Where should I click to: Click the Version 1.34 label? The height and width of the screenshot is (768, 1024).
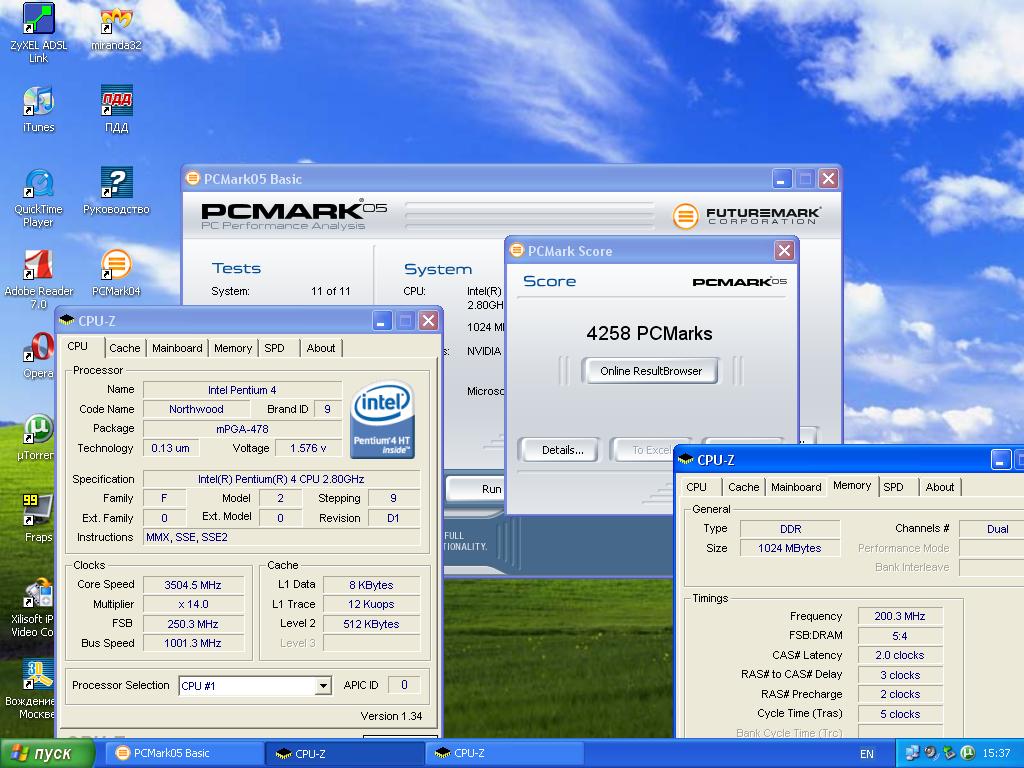click(x=391, y=716)
